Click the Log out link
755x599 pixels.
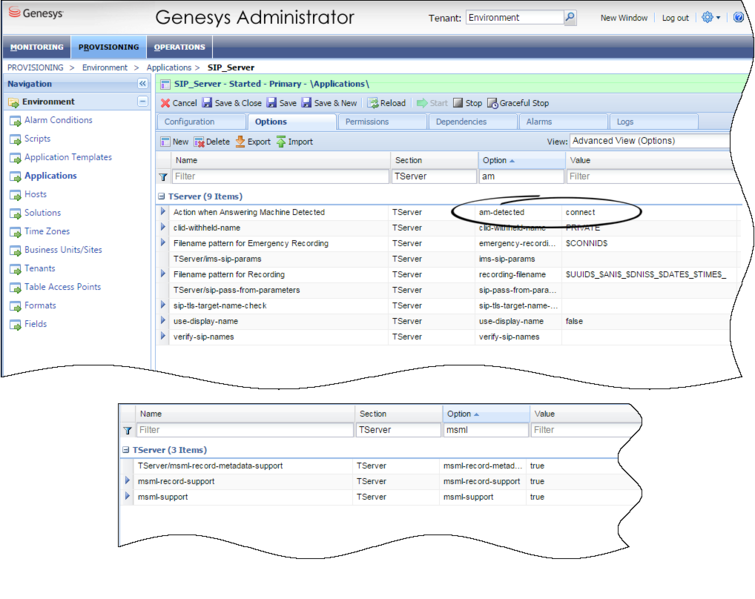pos(675,18)
